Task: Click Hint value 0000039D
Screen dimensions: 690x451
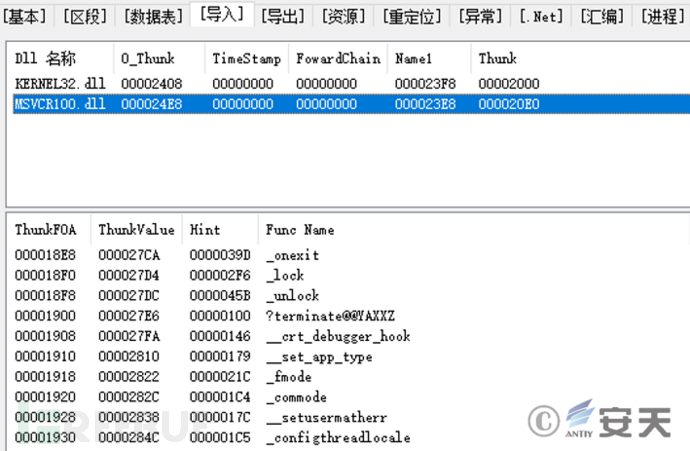Action: tap(220, 255)
